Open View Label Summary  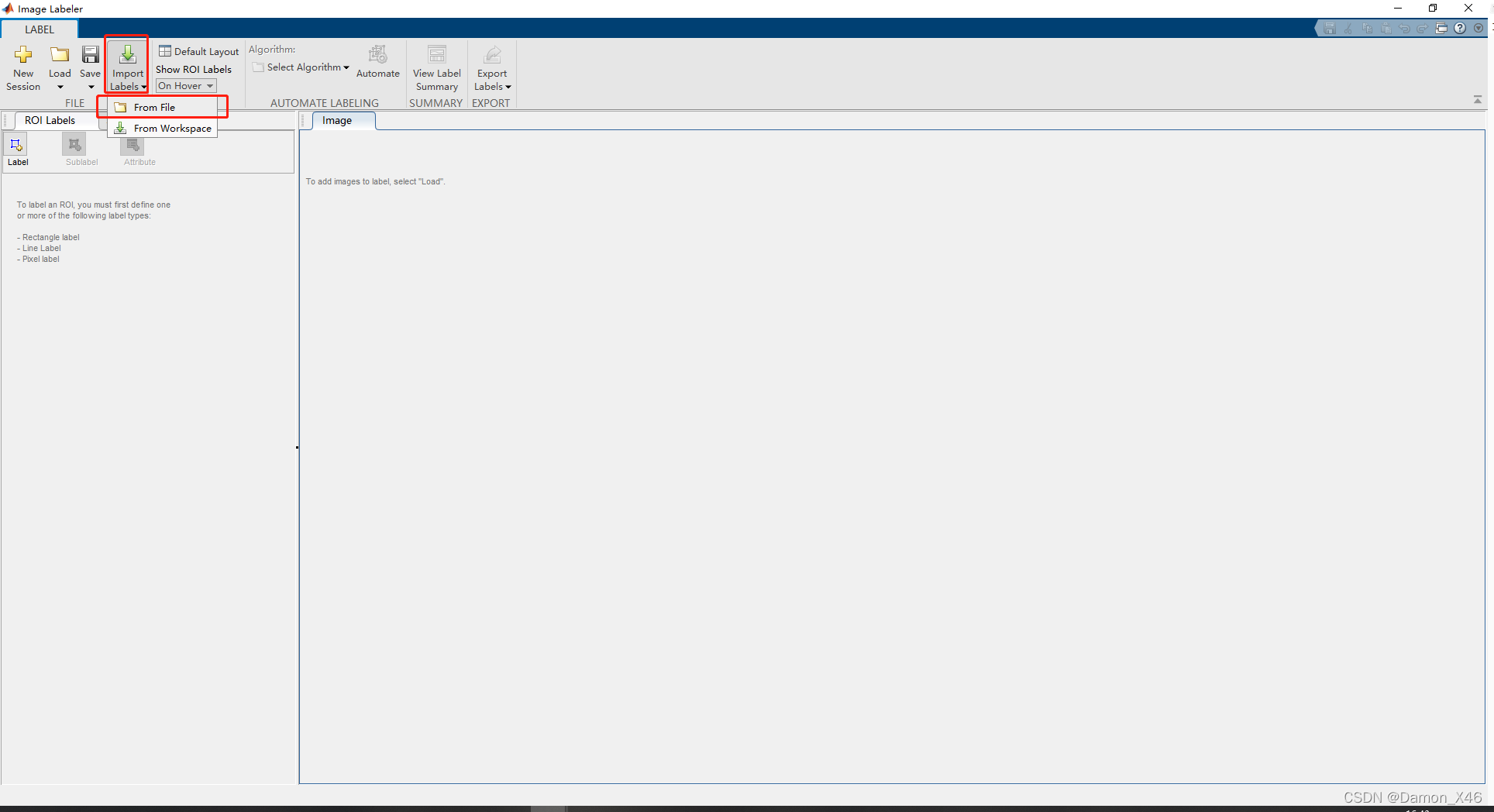click(437, 67)
